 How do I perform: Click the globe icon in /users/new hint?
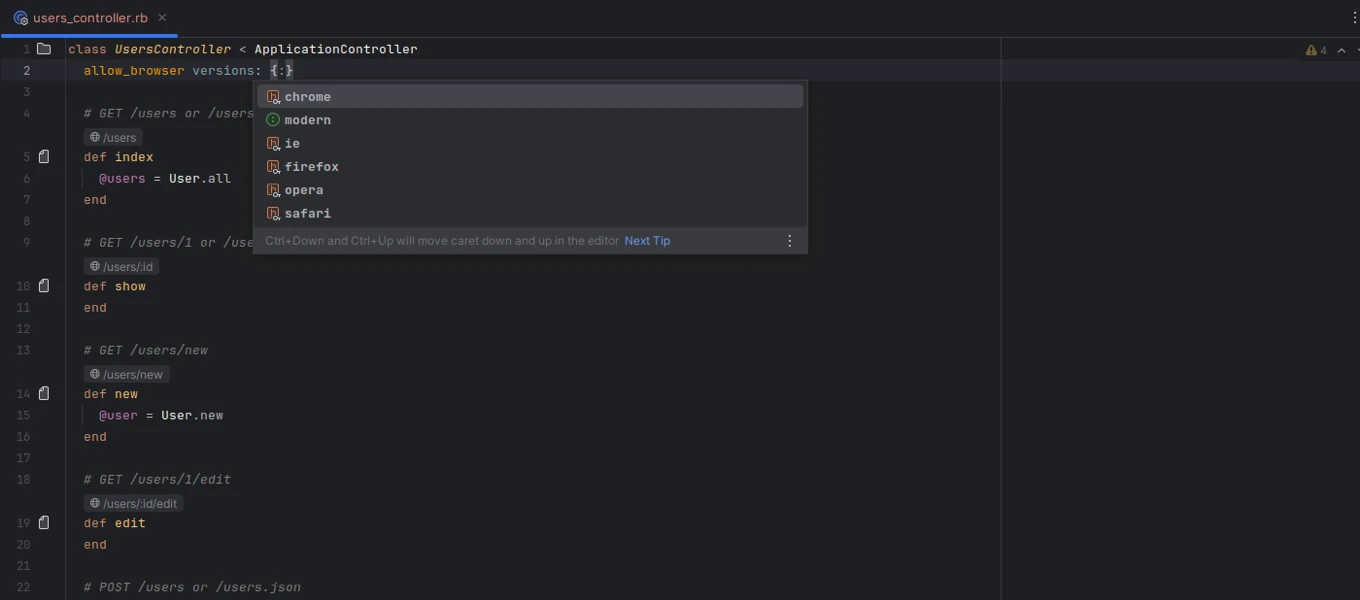(x=95, y=374)
